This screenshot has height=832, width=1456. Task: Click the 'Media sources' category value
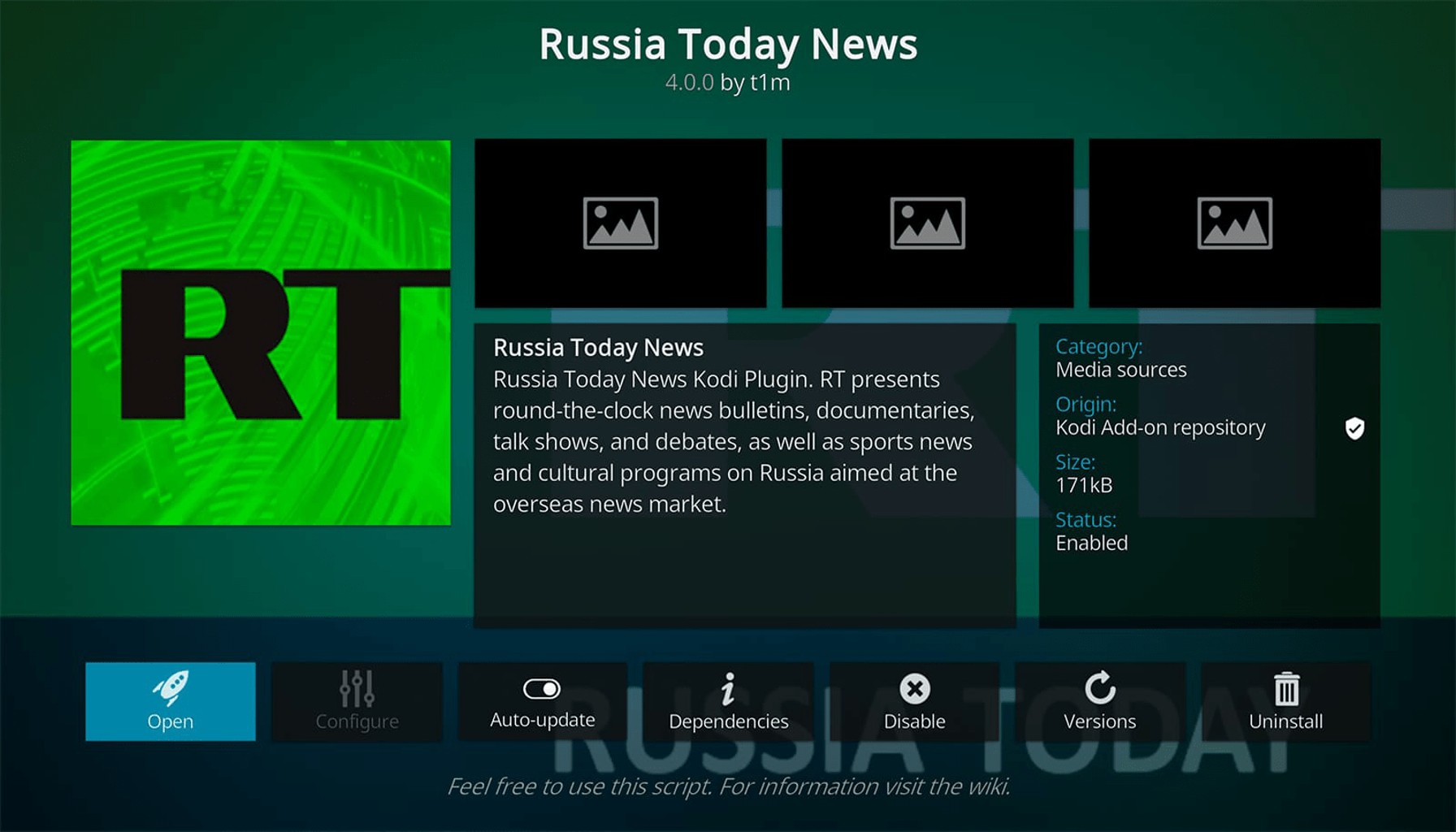(x=1121, y=370)
